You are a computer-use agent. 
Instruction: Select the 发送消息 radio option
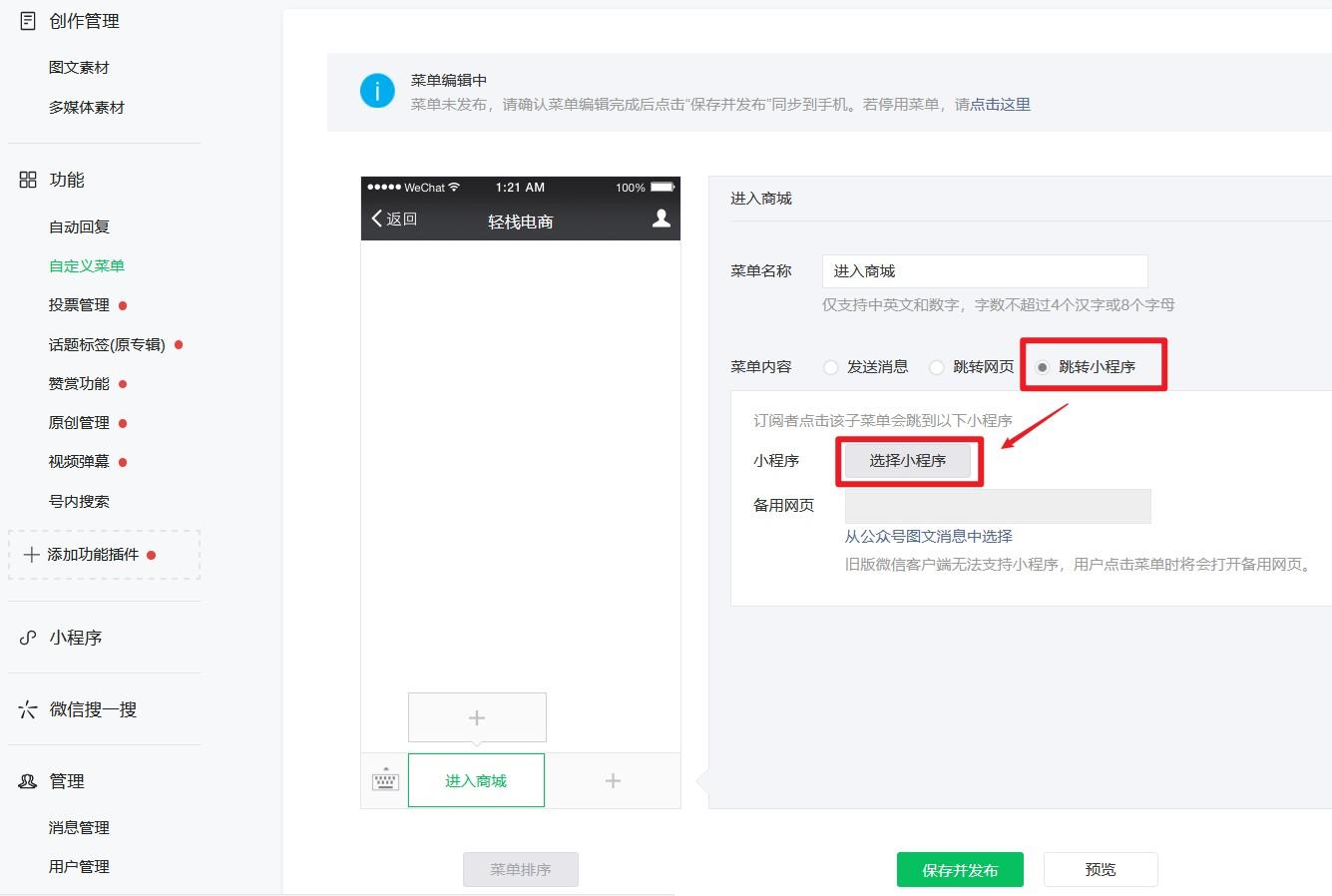[x=830, y=367]
